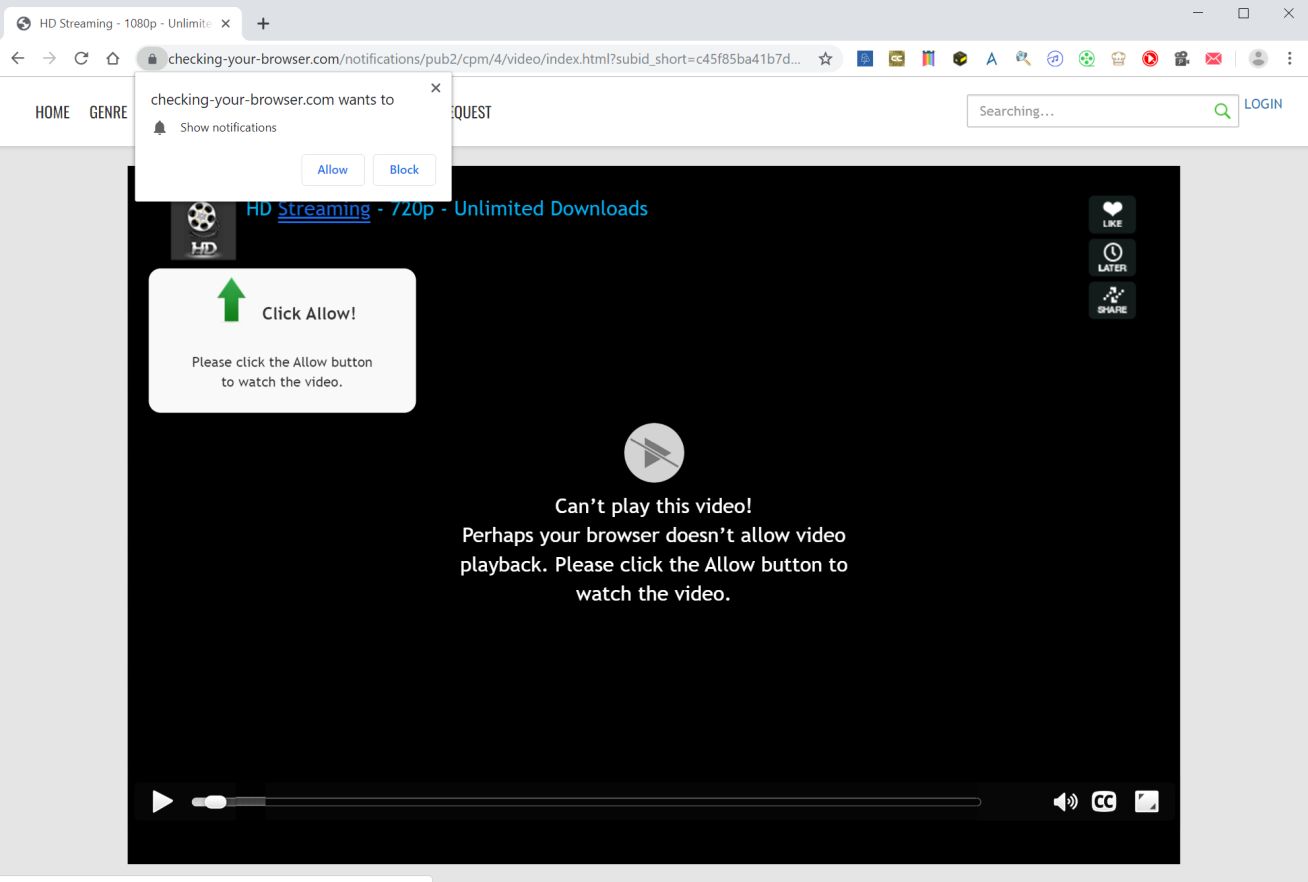Toggle closed captions CC button

point(1104,802)
